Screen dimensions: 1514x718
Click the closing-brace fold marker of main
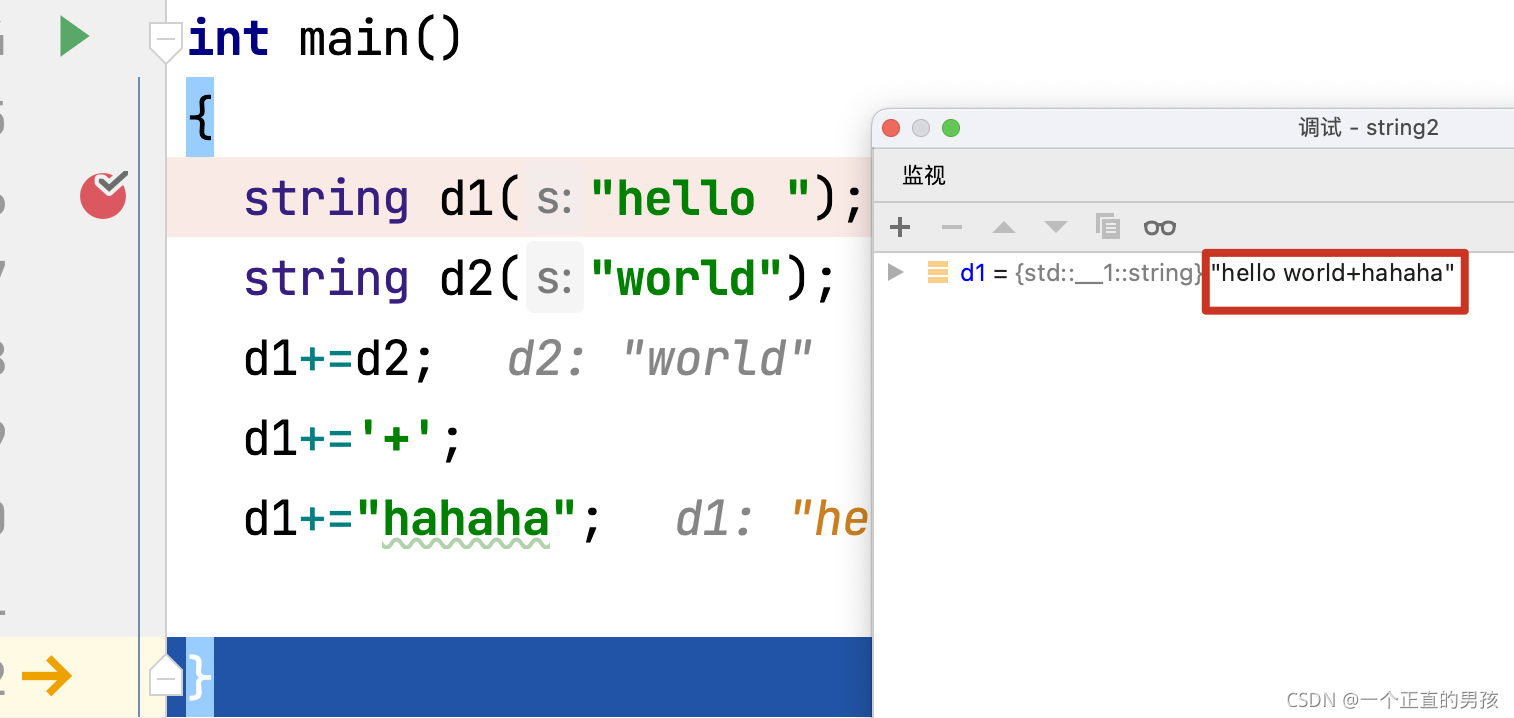(165, 677)
